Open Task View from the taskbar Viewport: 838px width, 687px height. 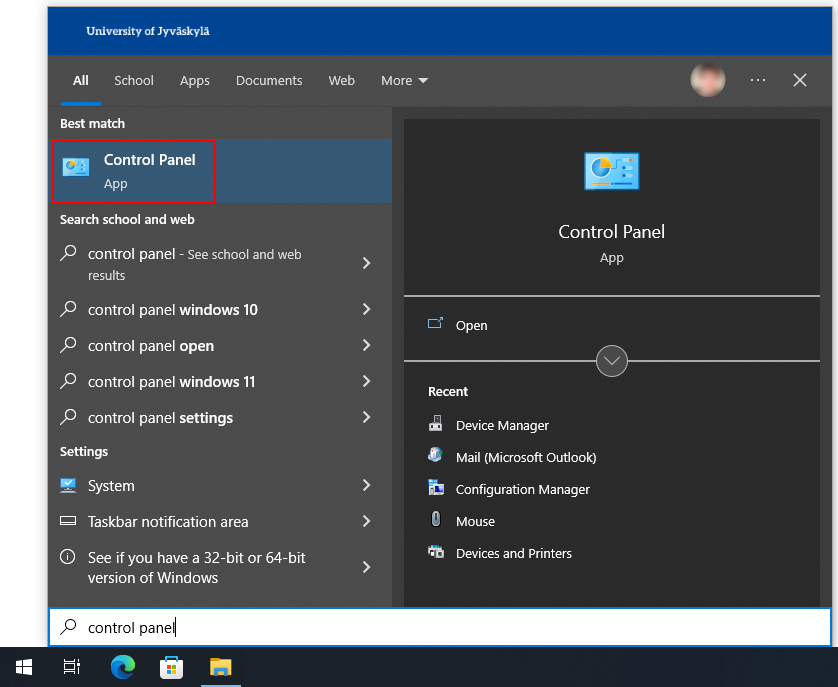coord(72,667)
